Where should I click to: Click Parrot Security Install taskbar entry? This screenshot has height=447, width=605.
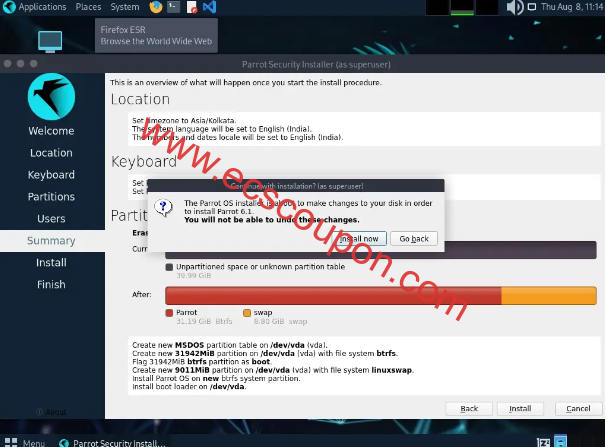pyautogui.click(x=112, y=443)
